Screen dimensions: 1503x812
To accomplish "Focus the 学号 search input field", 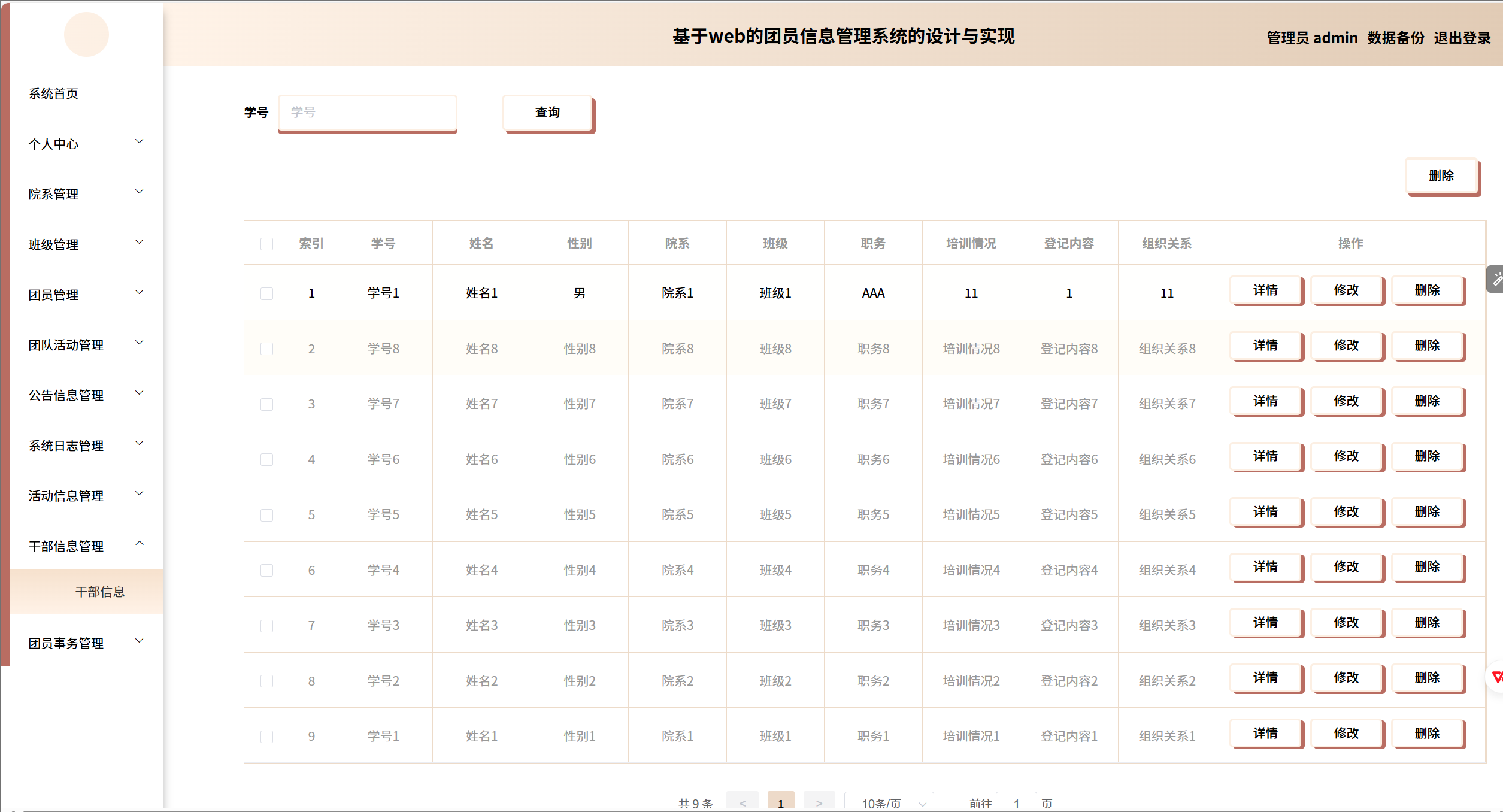I will 367,112.
